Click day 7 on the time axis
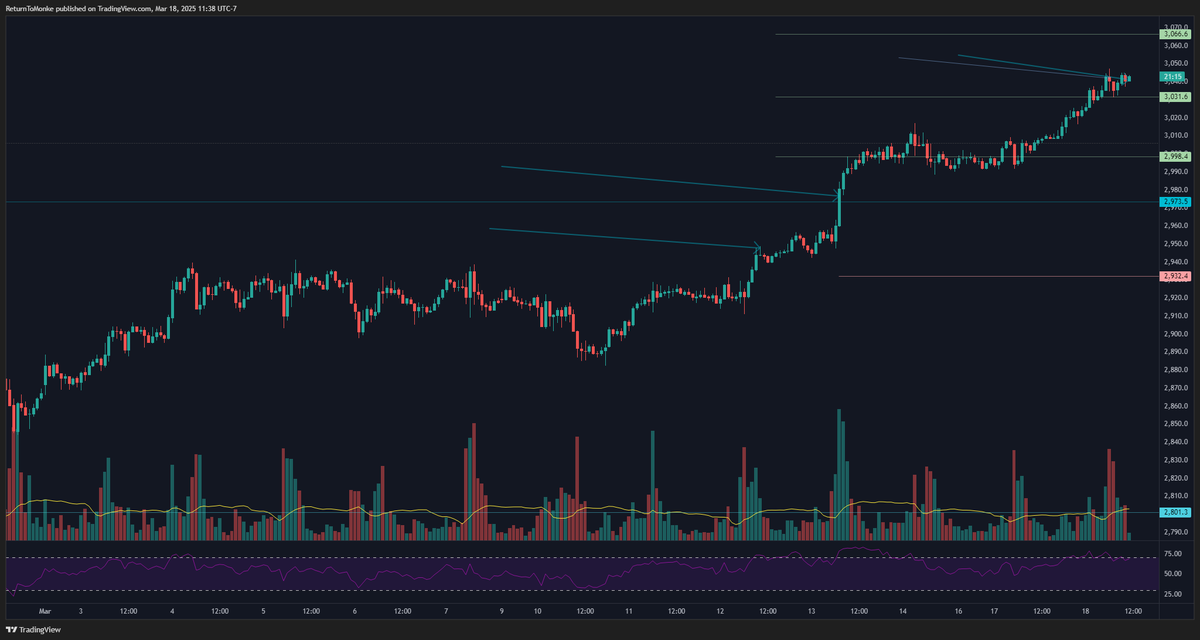Image resolution: width=1200 pixels, height=640 pixels. (x=446, y=610)
